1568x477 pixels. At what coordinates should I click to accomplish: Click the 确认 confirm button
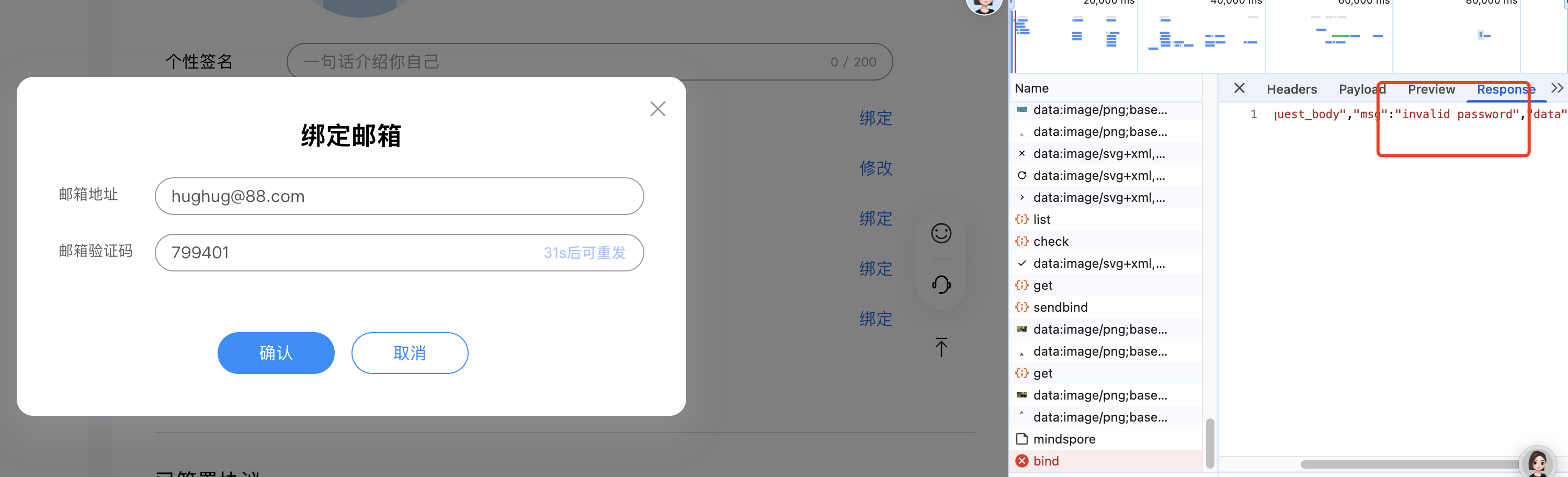[x=276, y=353]
